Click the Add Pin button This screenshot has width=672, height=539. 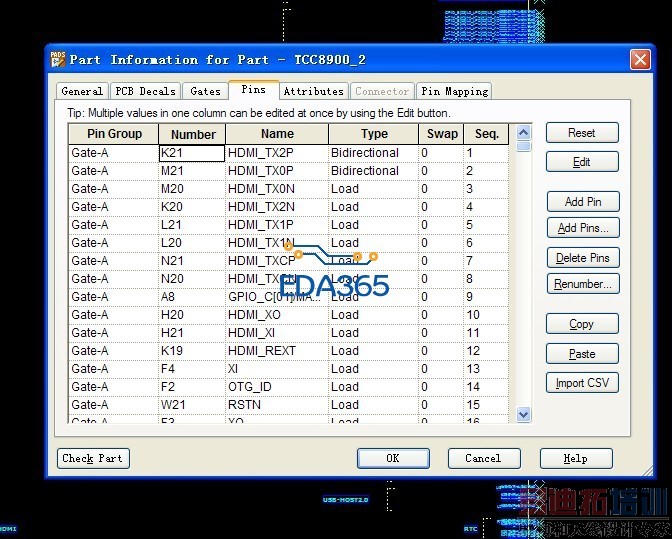point(583,202)
